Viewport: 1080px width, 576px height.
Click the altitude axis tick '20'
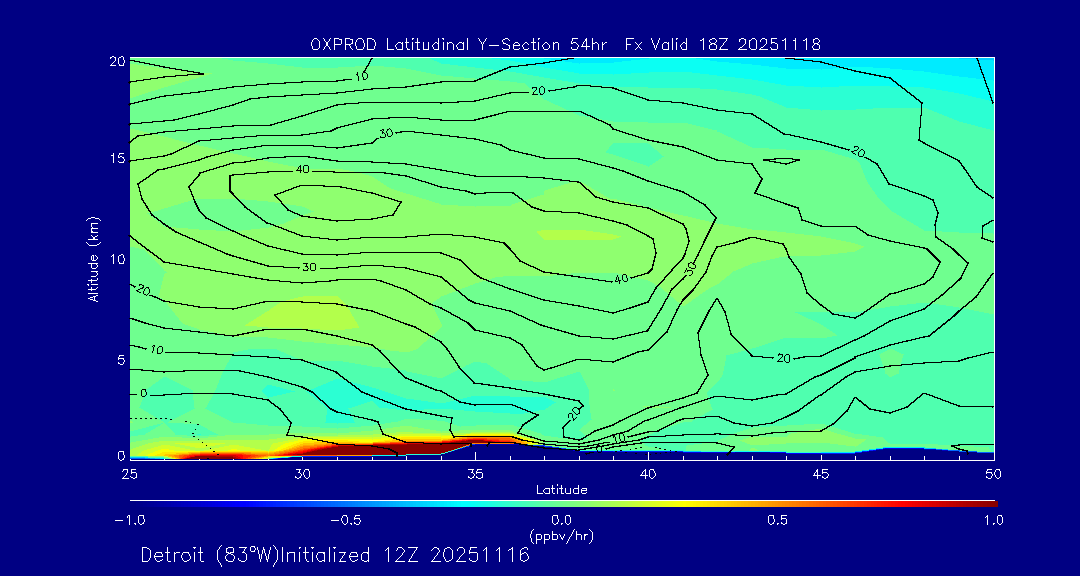coord(117,61)
